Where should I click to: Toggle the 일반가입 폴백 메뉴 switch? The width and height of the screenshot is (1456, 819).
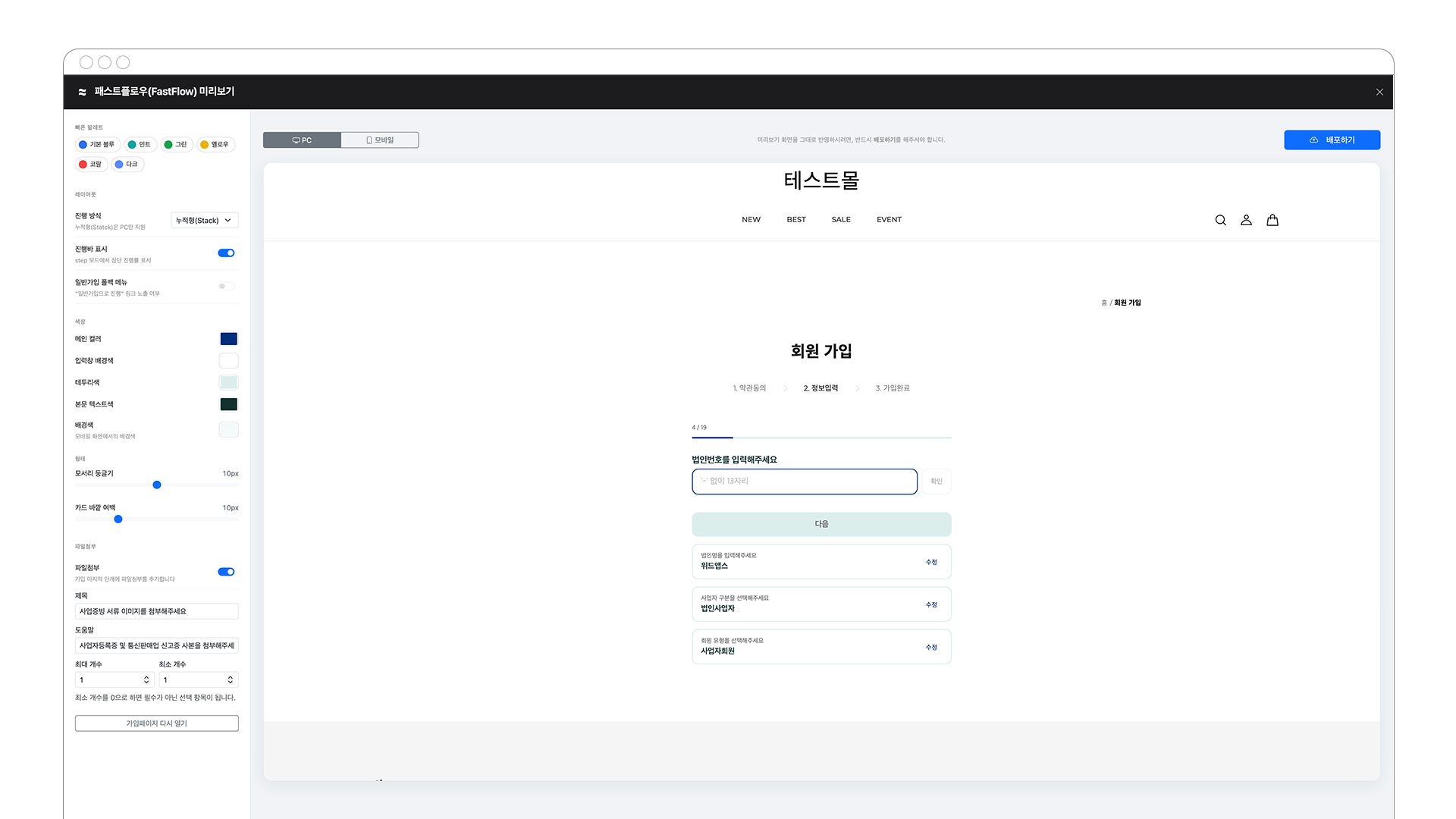click(x=226, y=287)
